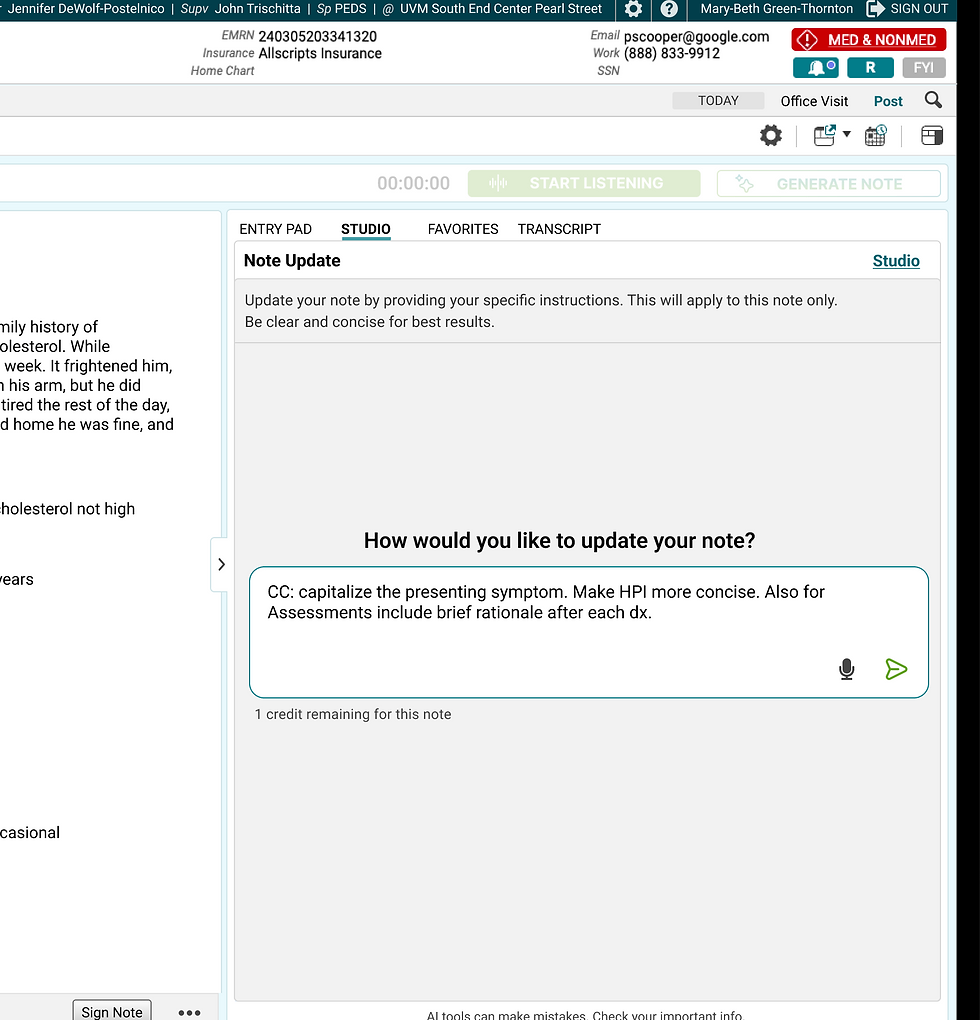The image size is (980, 1020).
Task: Collapse panel with chevron arrow handle
Action: pos(221,564)
